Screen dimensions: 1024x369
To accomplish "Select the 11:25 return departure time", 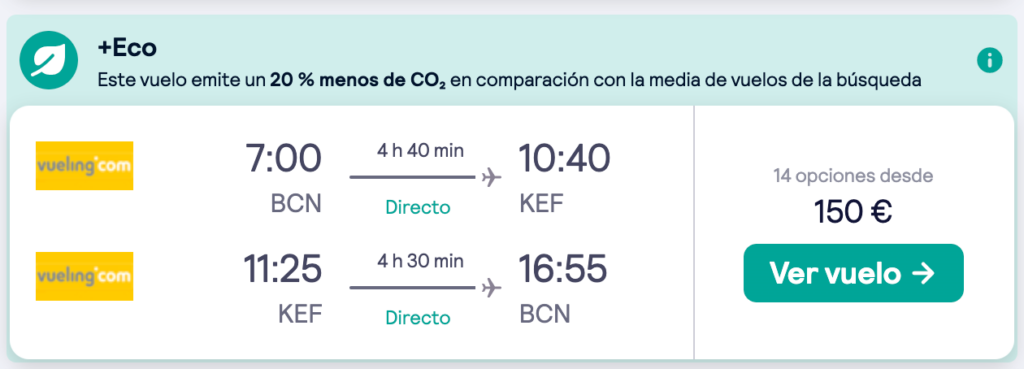I will pyautogui.click(x=283, y=268).
